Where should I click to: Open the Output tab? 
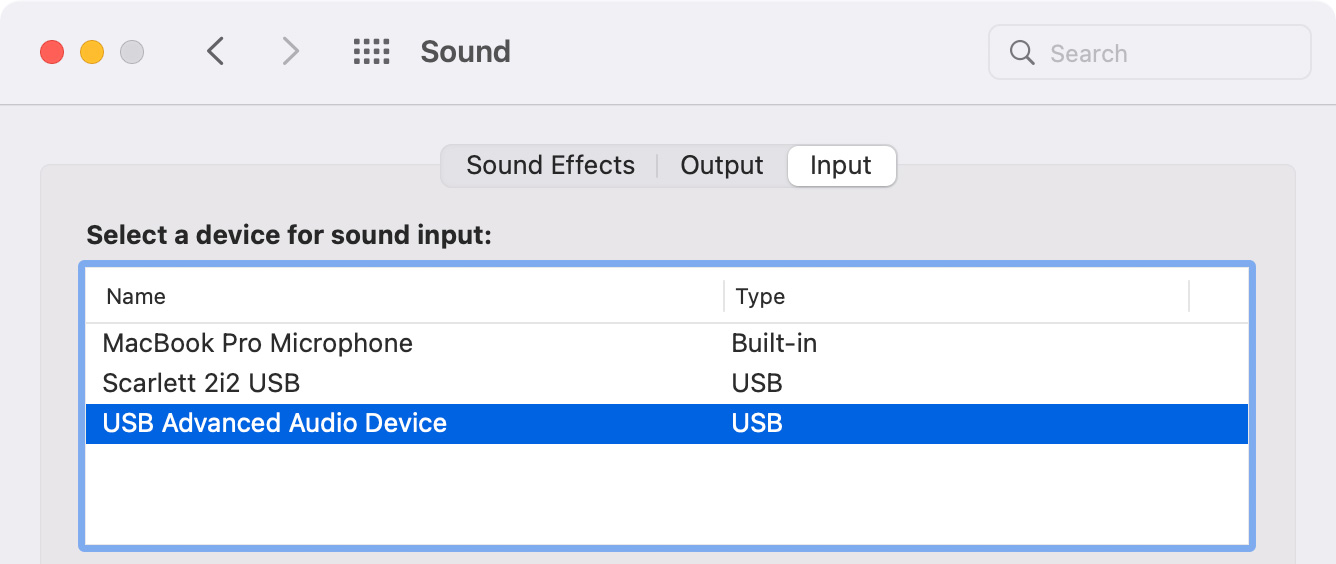(x=722, y=165)
